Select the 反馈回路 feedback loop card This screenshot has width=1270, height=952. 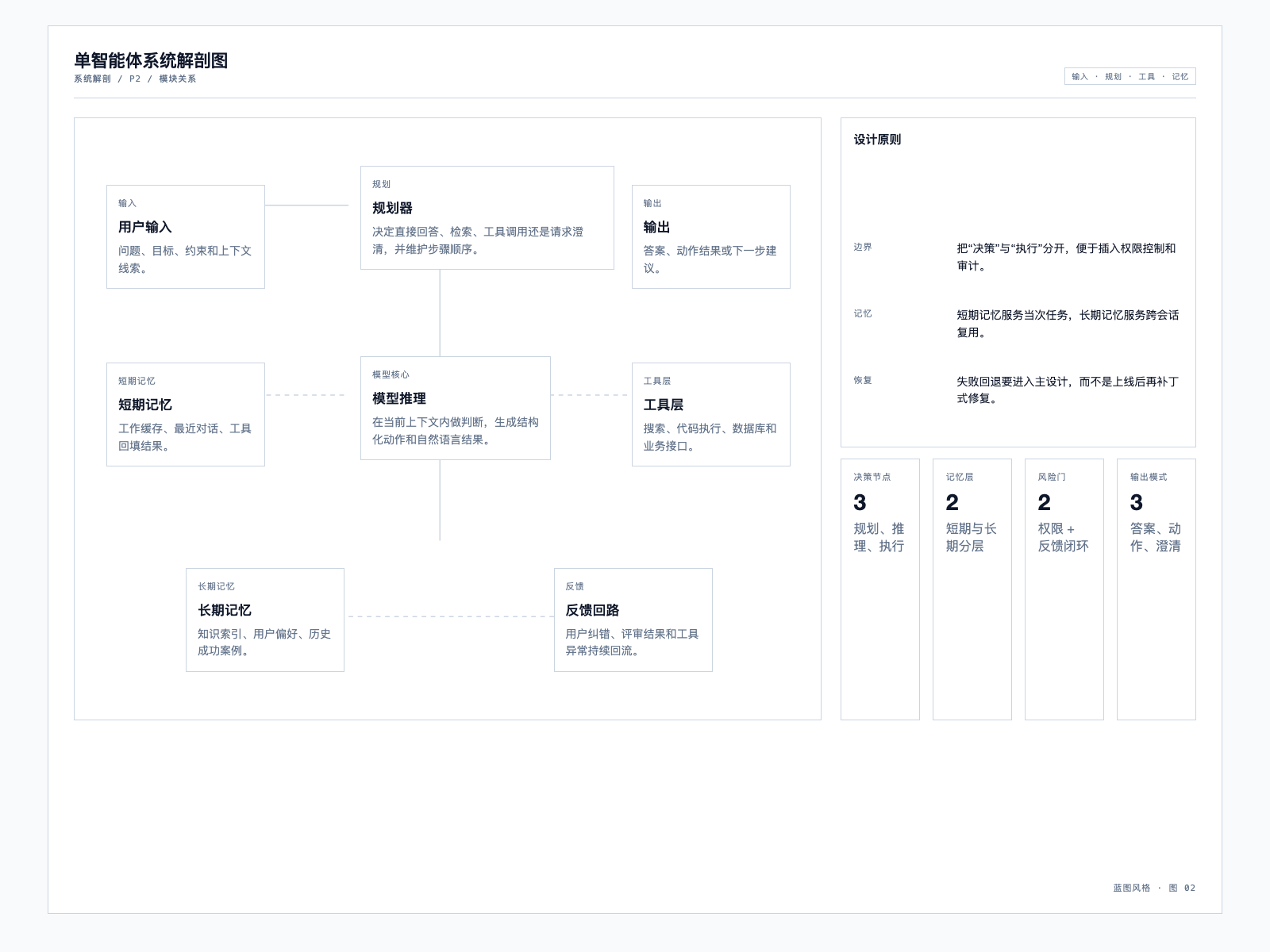coord(633,620)
